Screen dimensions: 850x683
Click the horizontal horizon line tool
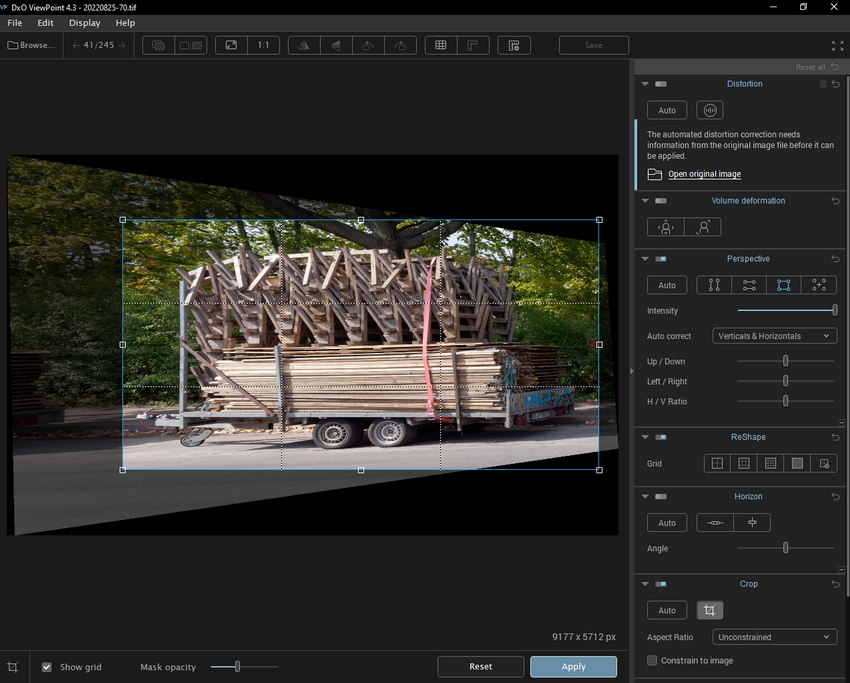tap(715, 523)
